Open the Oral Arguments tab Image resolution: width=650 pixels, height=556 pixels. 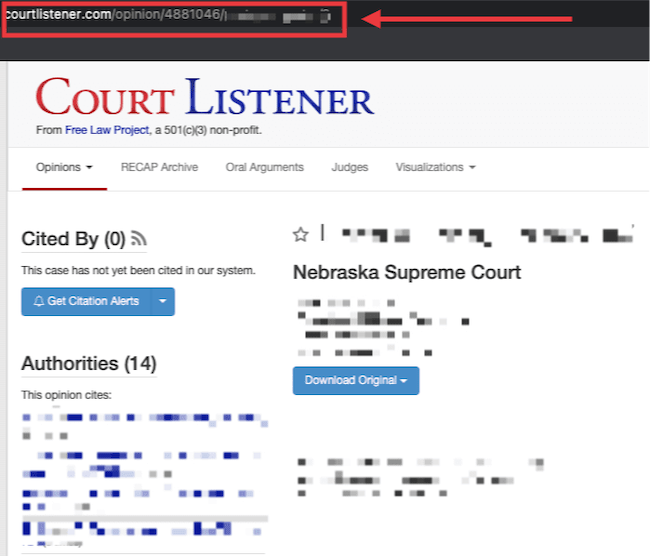pos(264,167)
